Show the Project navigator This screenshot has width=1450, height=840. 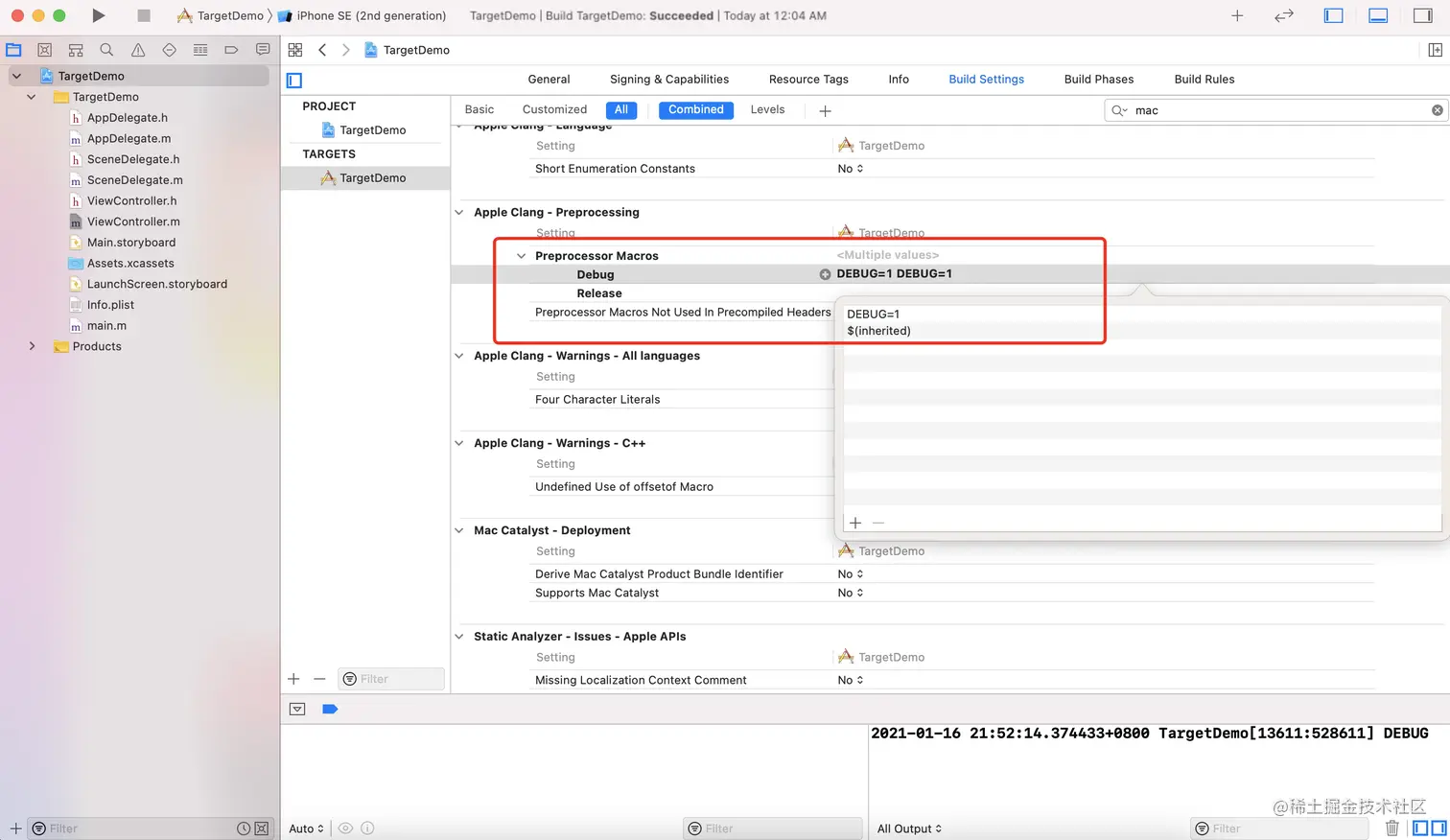[x=13, y=50]
